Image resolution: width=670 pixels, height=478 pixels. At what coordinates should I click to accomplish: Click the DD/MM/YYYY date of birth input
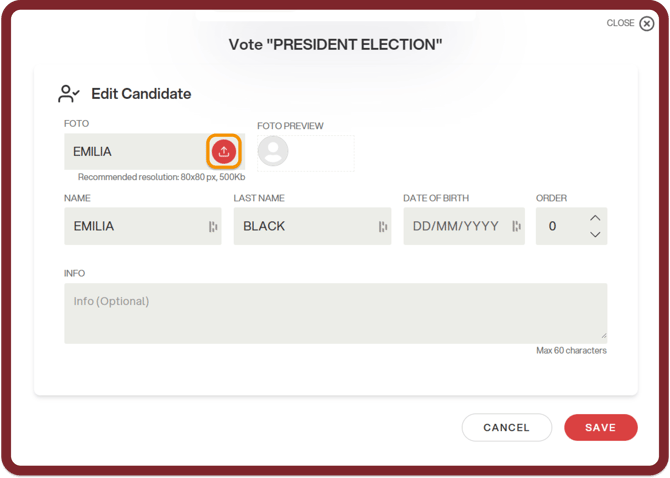(x=456, y=227)
